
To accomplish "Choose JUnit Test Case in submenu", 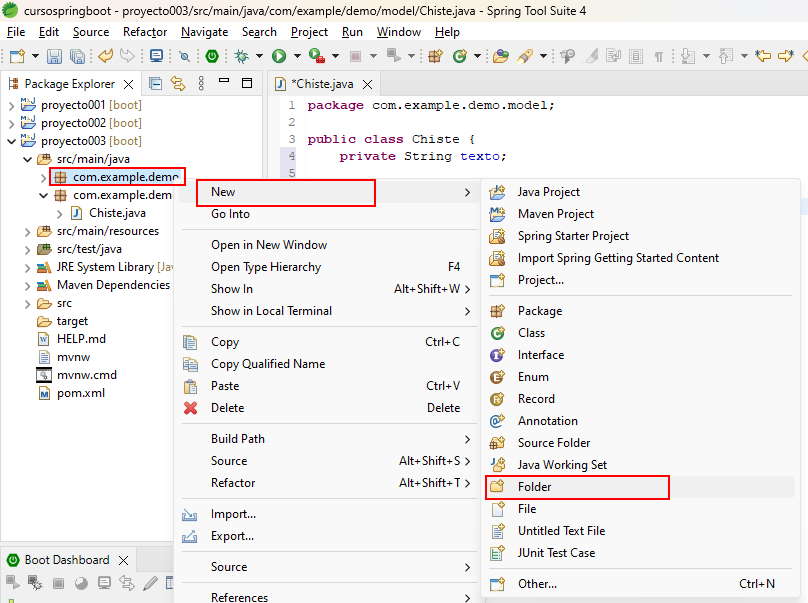I will coord(639,553).
